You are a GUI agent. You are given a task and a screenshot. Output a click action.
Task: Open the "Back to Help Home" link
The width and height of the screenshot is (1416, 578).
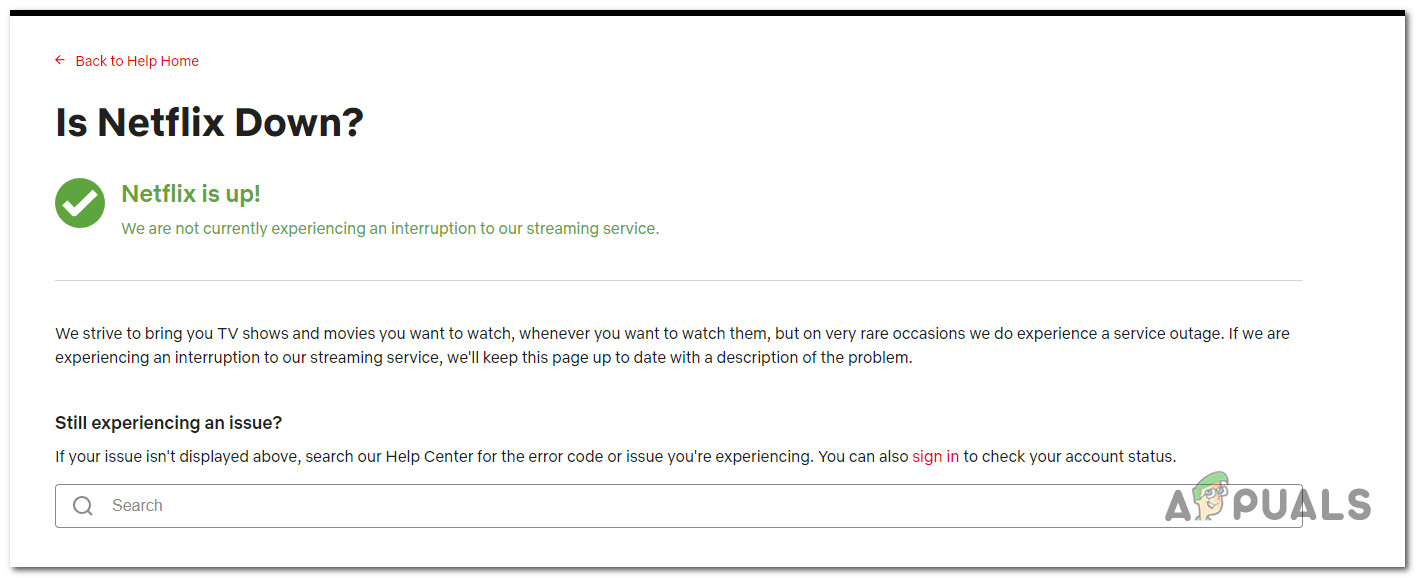pos(136,60)
